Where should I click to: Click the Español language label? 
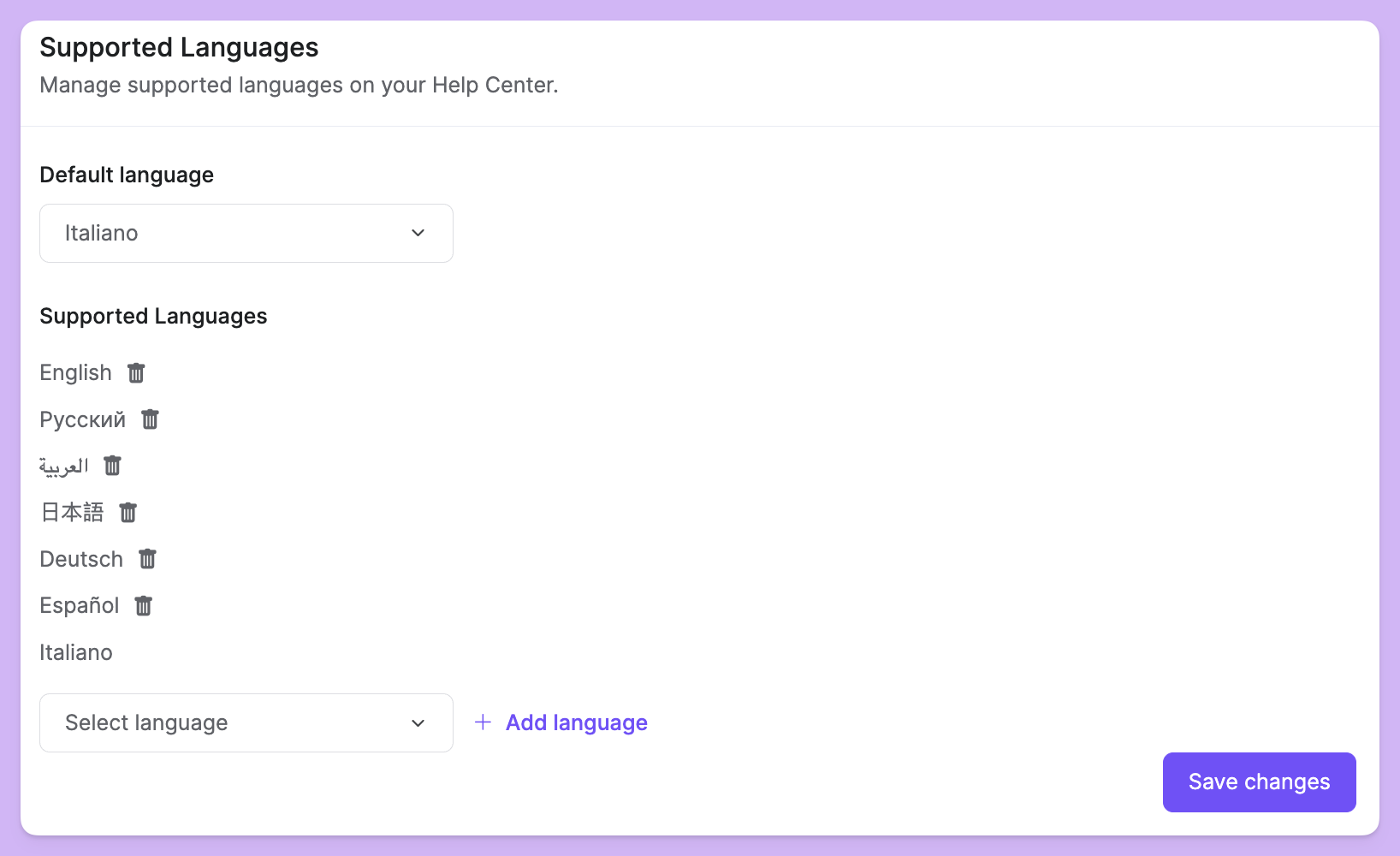(80, 605)
